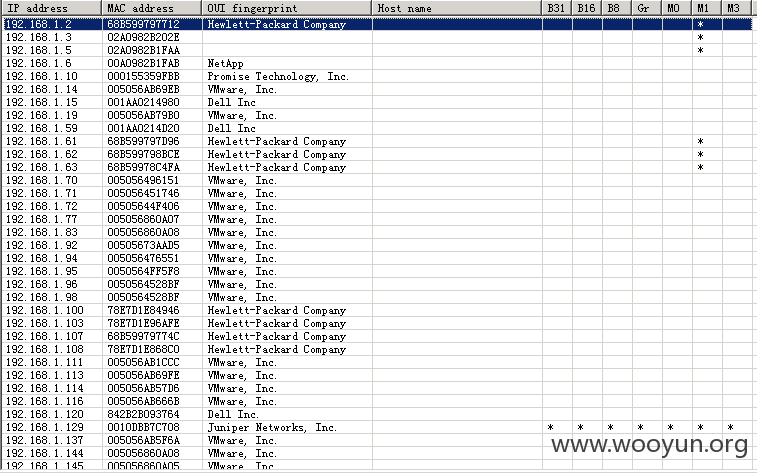Select MAC address 000155359FBB
Screen dimensions: 757x473
tap(143, 76)
